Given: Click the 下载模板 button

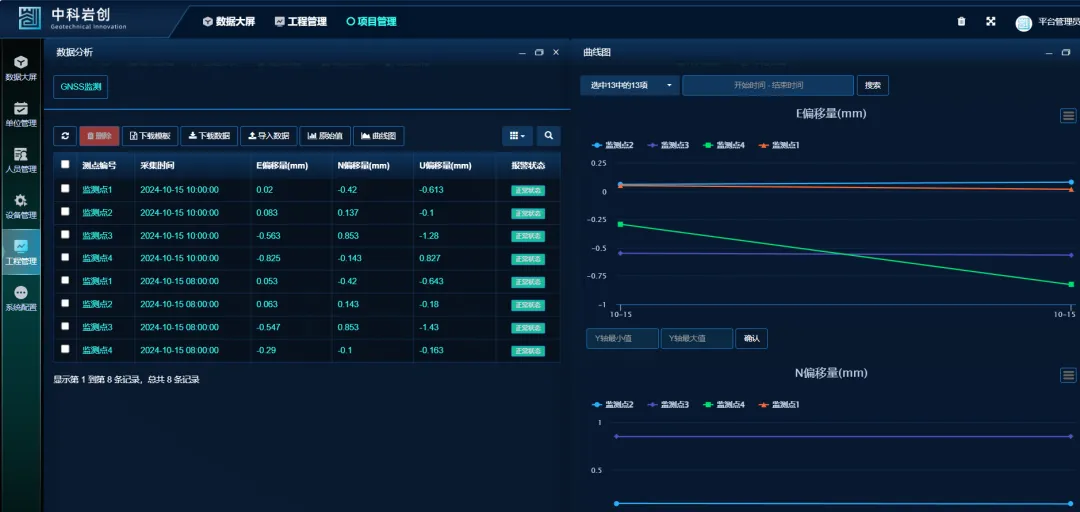Looking at the screenshot, I should pyautogui.click(x=150, y=136).
